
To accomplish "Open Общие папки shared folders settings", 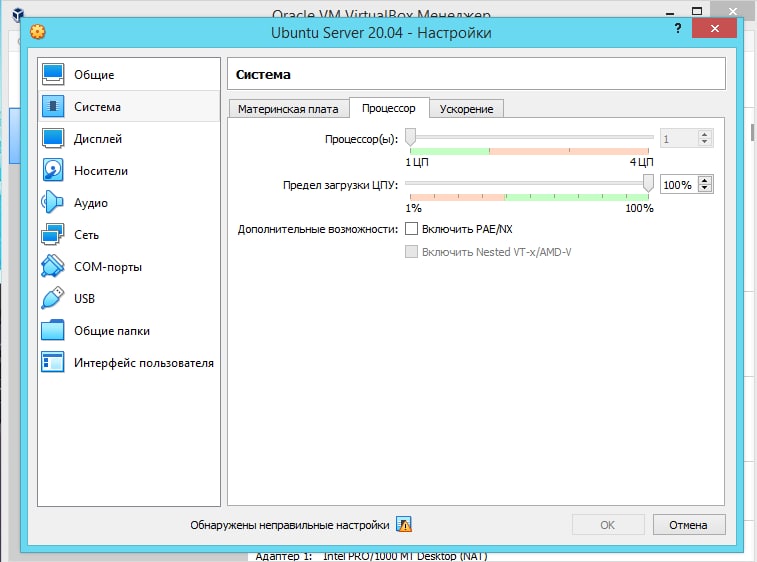I will pos(129,330).
